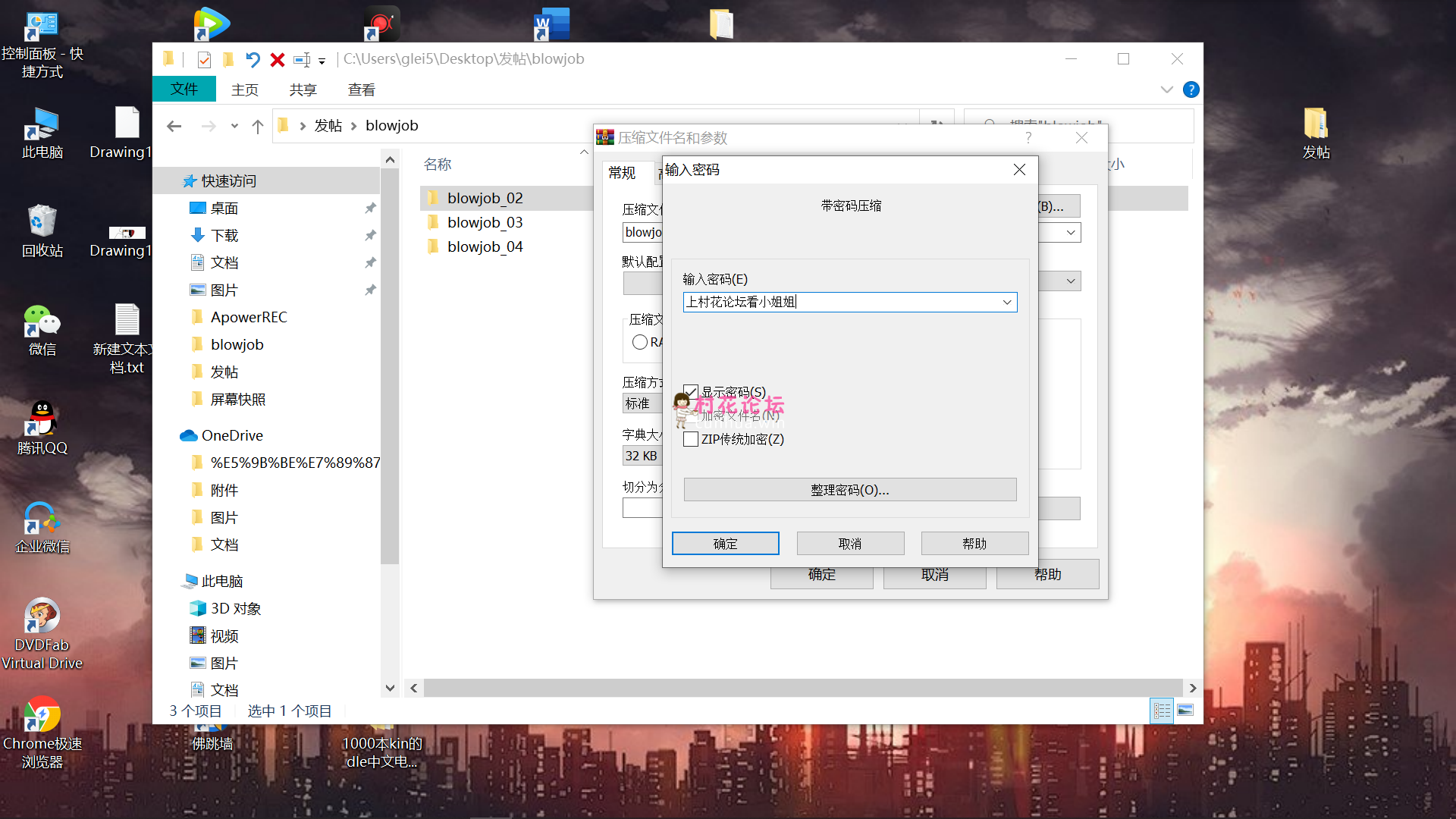Open the 32 KB dictionary size dropdown
The width and height of the screenshot is (1456, 819).
click(x=642, y=456)
